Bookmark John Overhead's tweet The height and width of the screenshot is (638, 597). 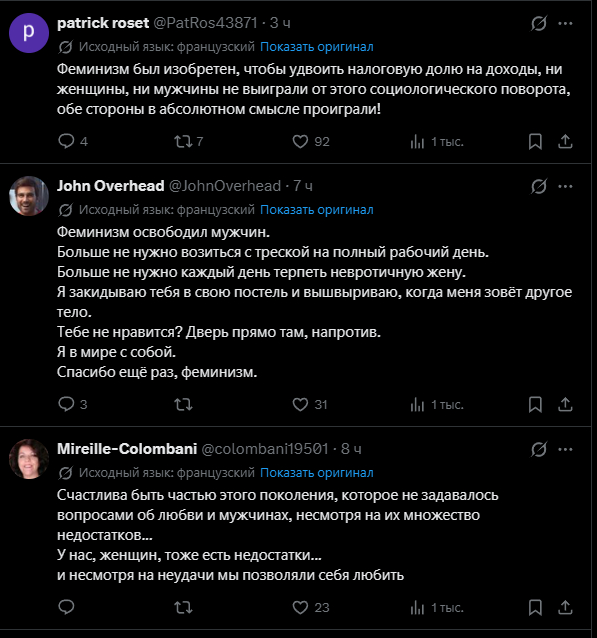click(x=535, y=404)
